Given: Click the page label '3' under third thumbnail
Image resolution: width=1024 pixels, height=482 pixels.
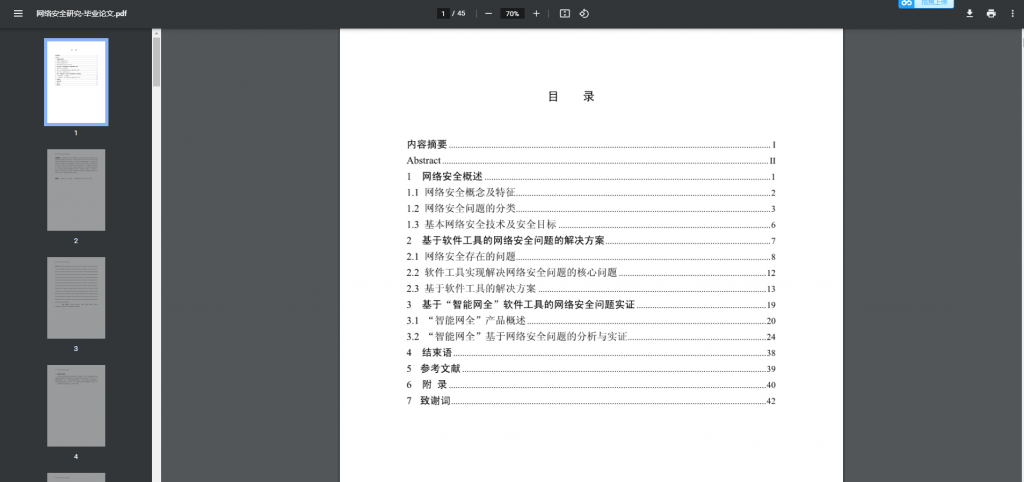Looking at the screenshot, I should point(76,349).
